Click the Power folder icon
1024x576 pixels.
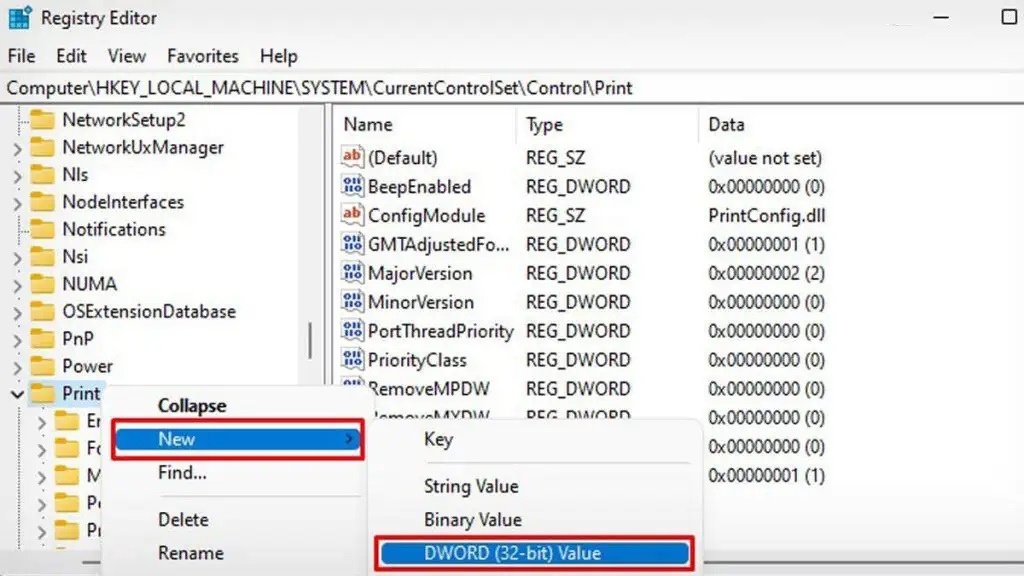pyautogui.click(x=42, y=366)
